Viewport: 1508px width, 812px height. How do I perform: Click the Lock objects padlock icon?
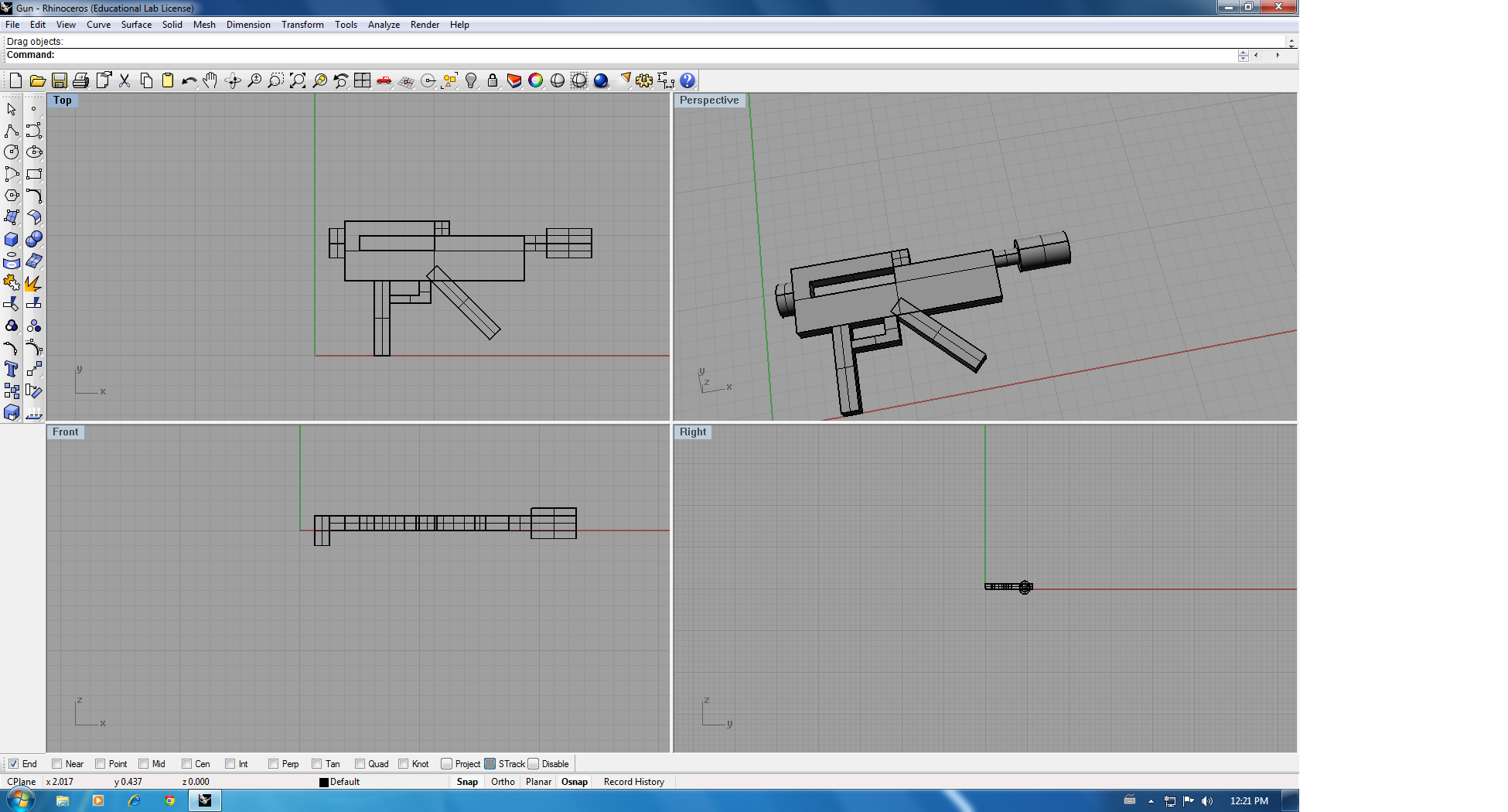click(493, 80)
